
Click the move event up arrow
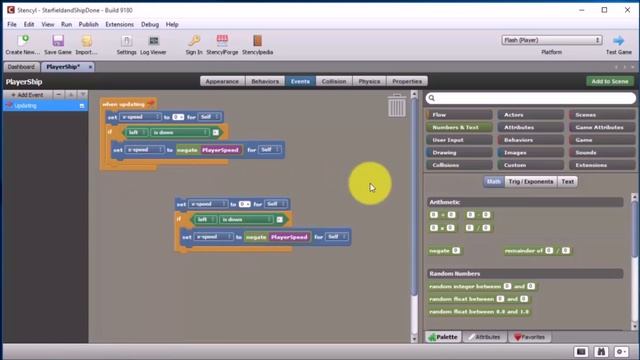71,95
